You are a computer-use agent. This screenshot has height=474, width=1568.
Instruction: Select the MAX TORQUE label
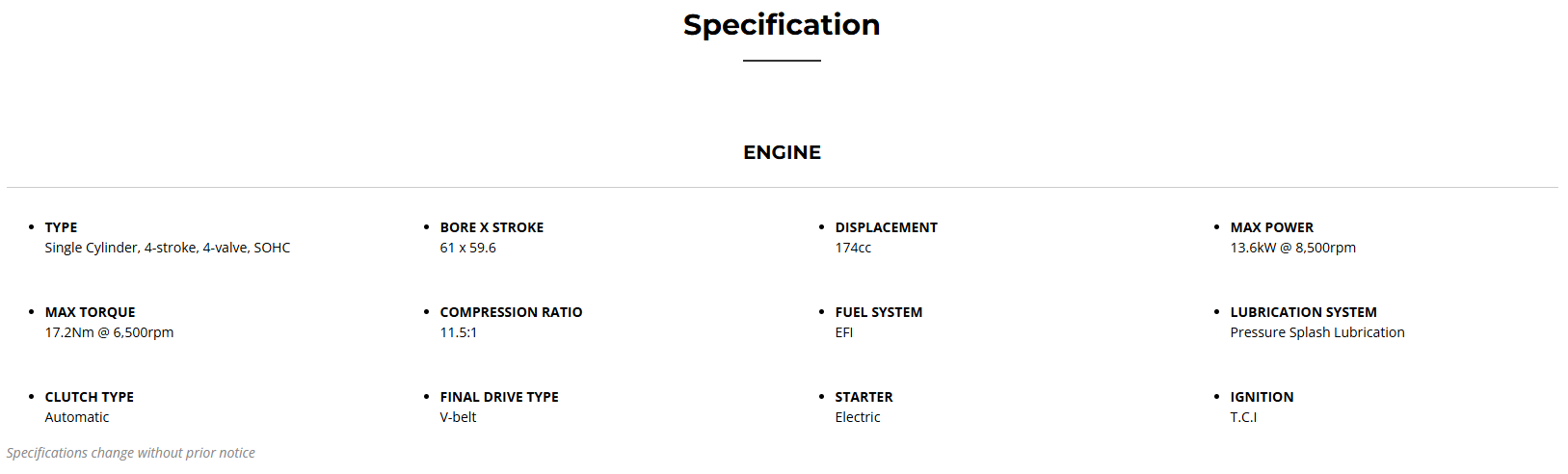tap(90, 312)
